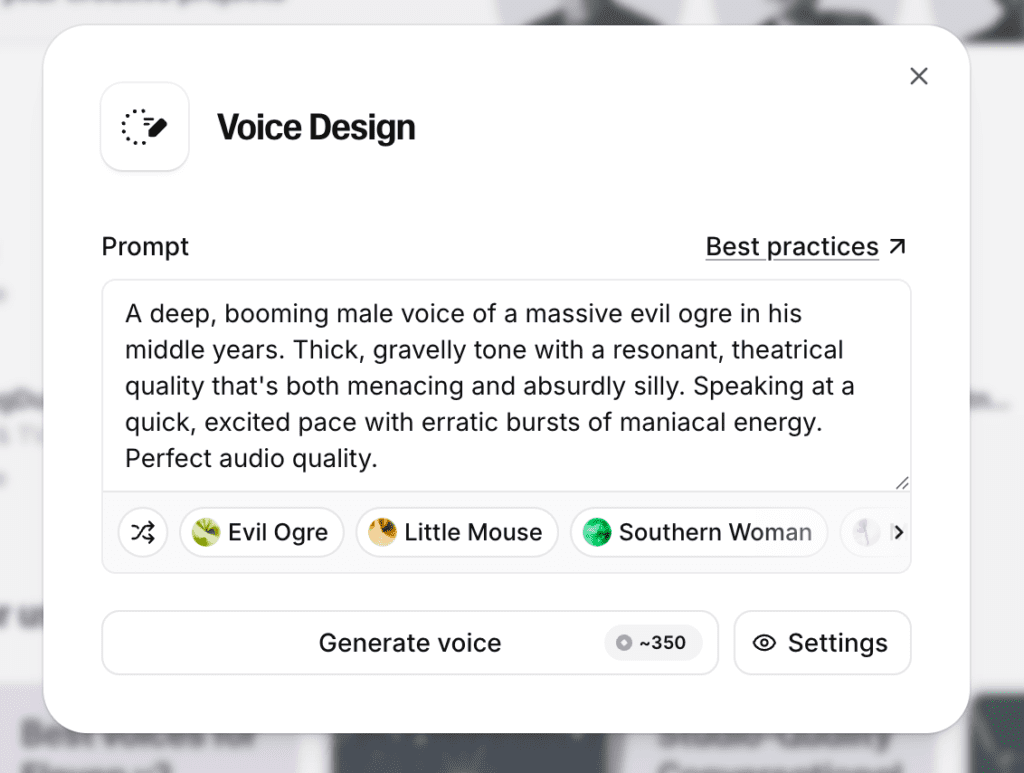Expand the external link arrow on Best practices
This screenshot has width=1024, height=773.
pos(898,245)
